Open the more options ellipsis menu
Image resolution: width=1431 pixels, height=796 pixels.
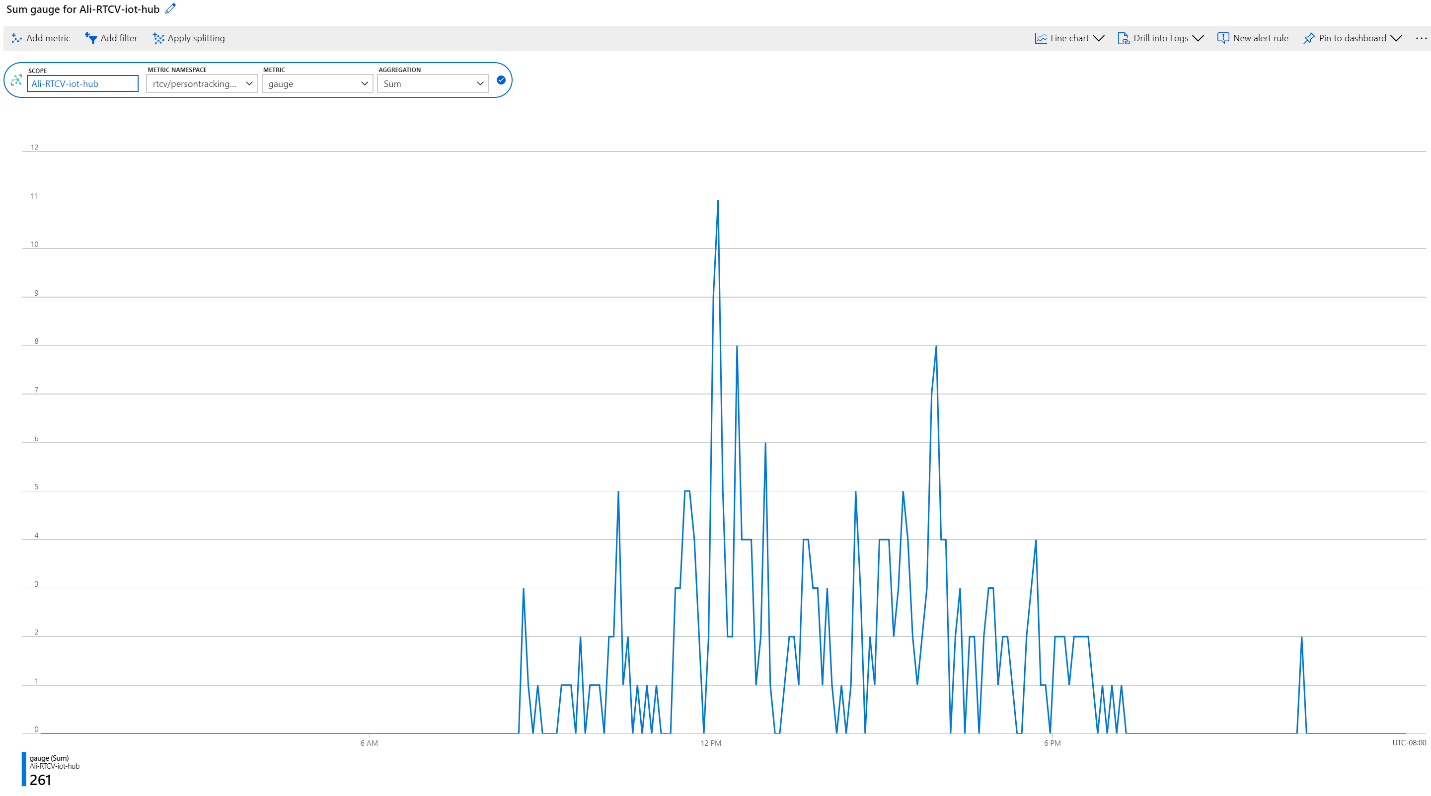1421,38
